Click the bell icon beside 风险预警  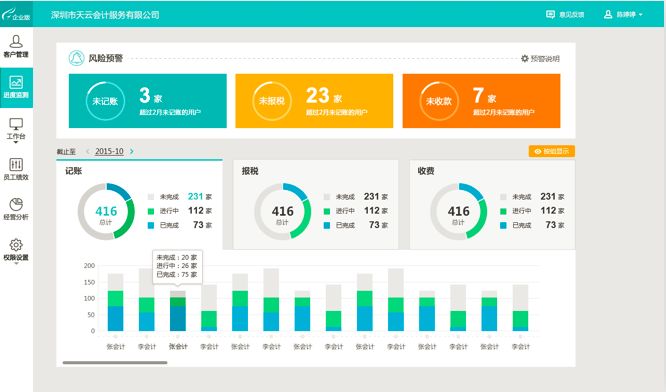77,58
